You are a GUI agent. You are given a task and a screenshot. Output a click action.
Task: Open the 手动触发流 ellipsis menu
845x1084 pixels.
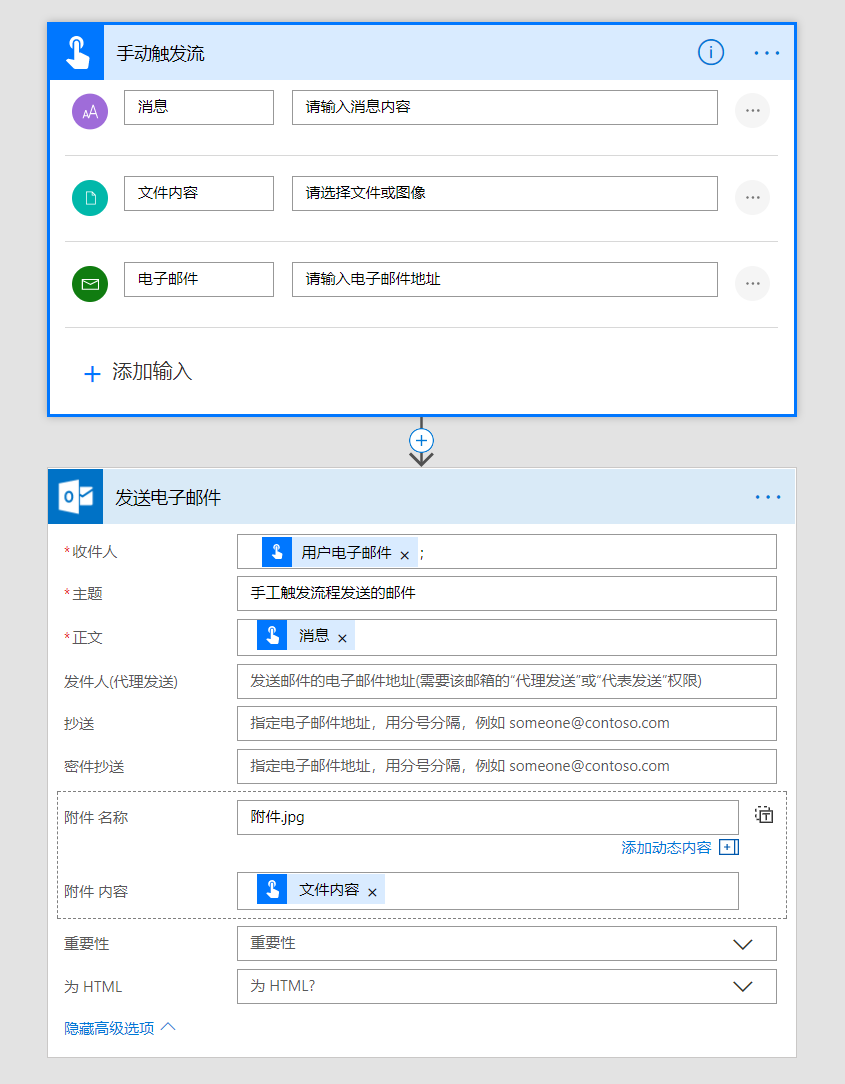[767, 53]
